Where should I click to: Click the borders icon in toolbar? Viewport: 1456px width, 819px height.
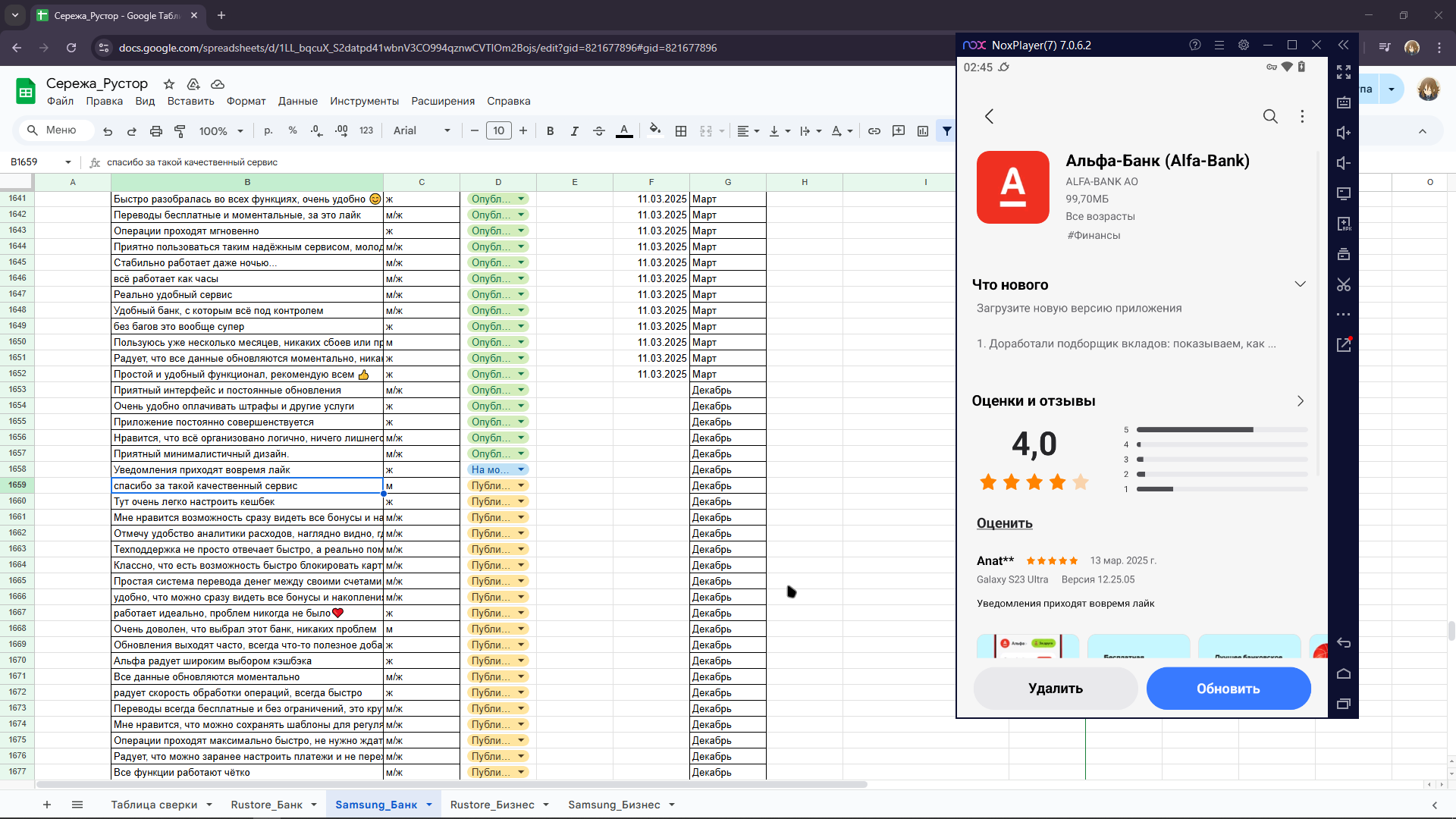click(681, 131)
